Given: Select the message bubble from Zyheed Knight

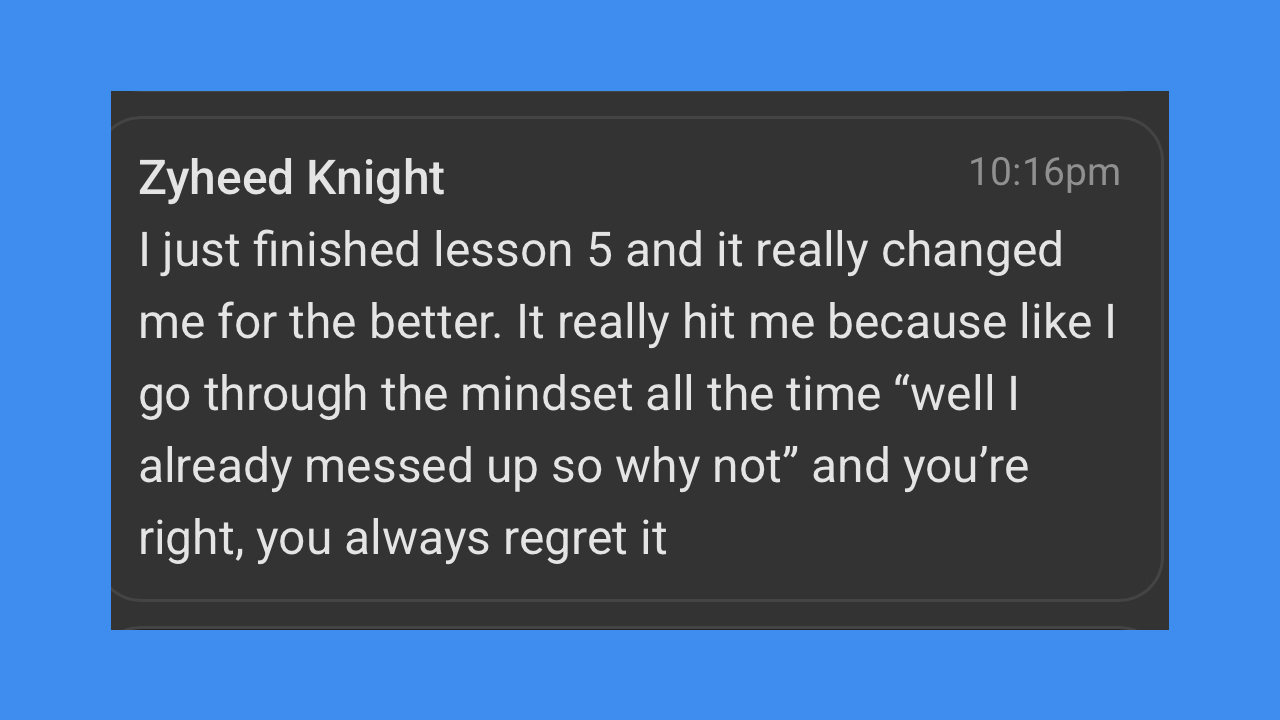Looking at the screenshot, I should (637, 359).
